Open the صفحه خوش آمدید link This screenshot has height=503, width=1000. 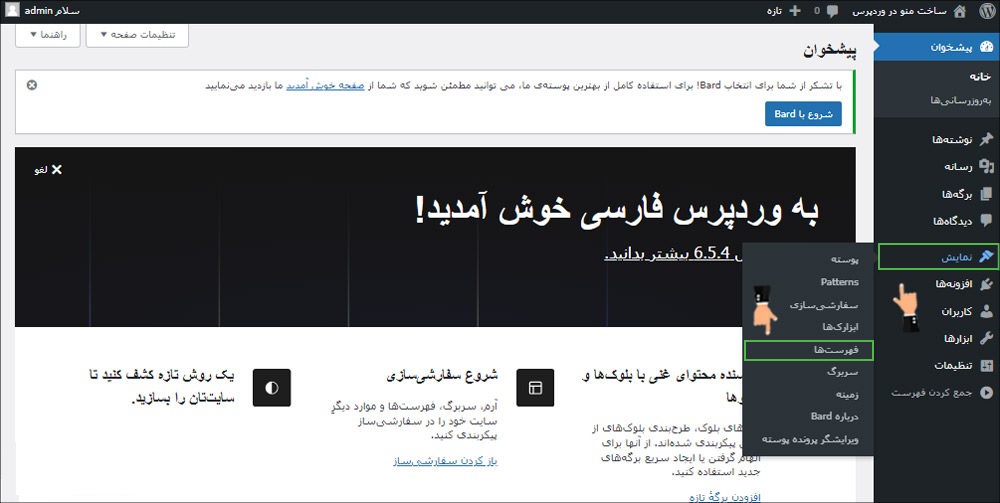[325, 85]
